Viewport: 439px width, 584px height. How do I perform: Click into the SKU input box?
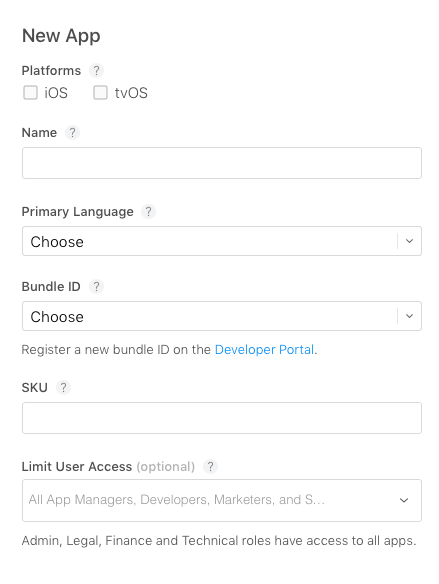pyautogui.click(x=222, y=418)
